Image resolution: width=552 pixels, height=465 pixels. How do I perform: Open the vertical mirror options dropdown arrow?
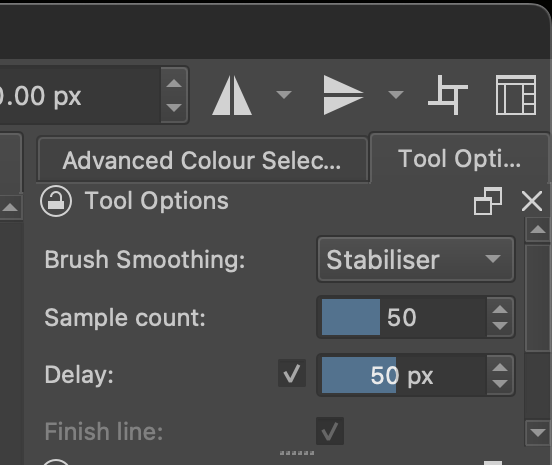(x=396, y=95)
